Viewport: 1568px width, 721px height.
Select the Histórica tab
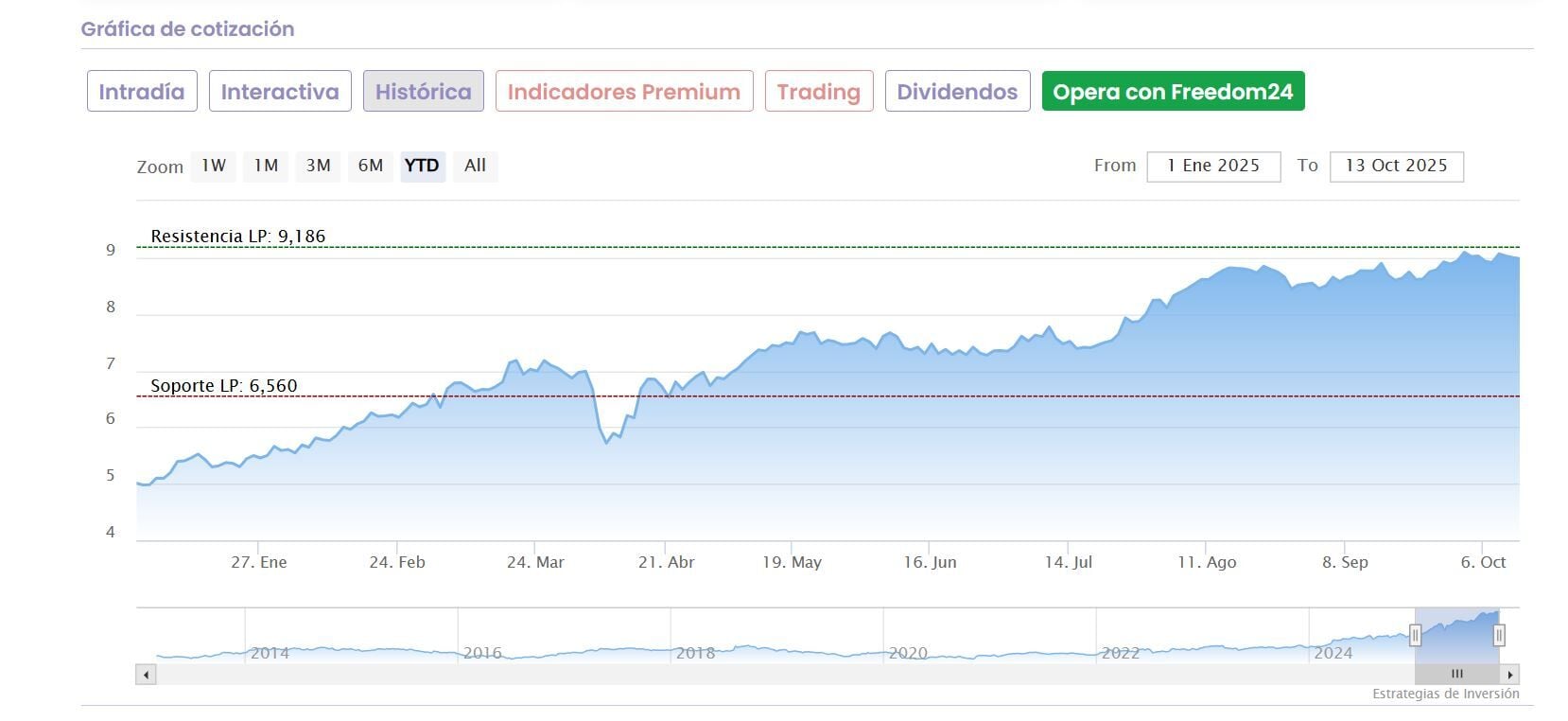click(423, 92)
